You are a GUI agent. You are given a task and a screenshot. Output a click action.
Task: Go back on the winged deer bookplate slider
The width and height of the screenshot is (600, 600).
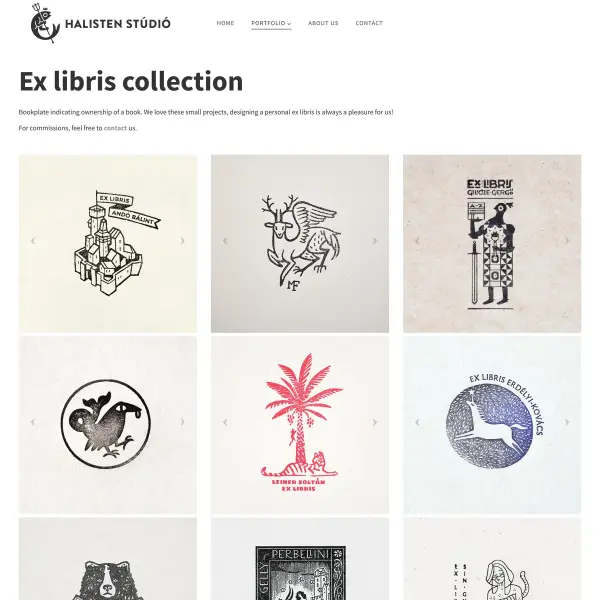(225, 241)
